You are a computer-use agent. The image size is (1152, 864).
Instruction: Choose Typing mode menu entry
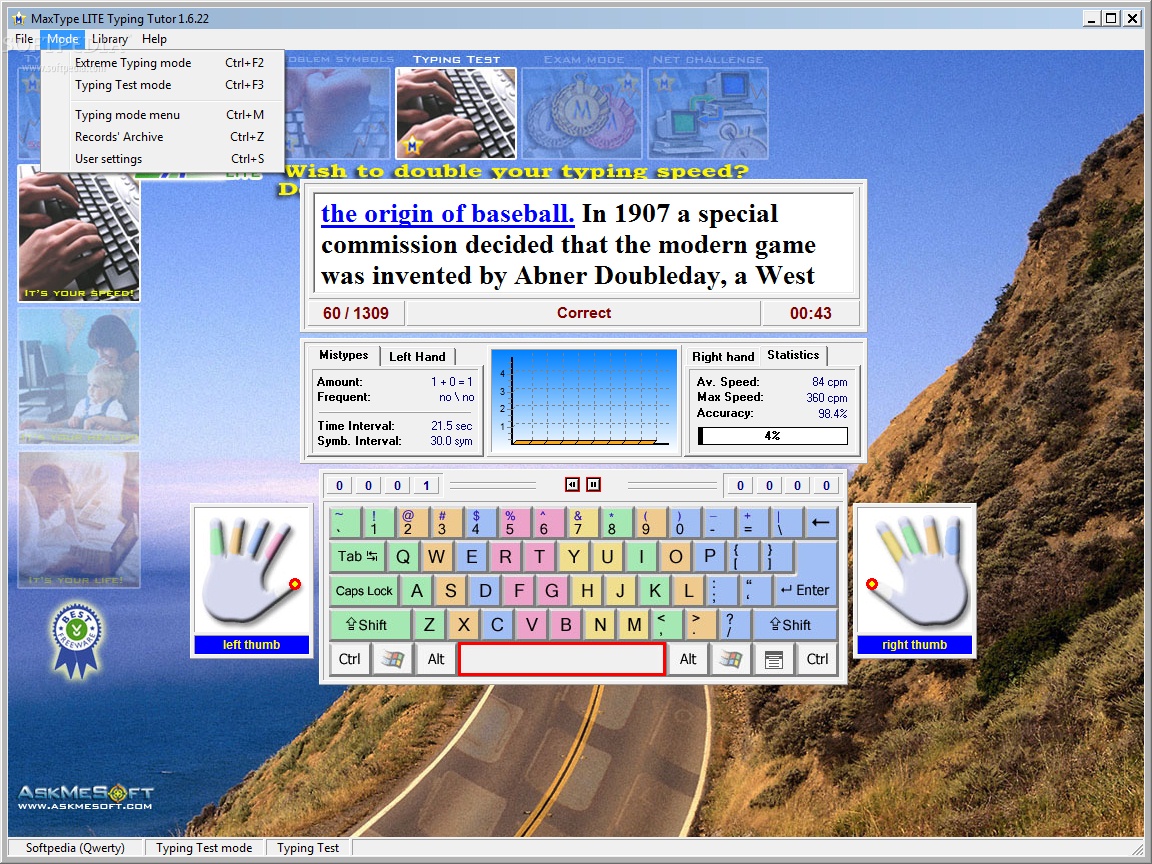pos(163,115)
